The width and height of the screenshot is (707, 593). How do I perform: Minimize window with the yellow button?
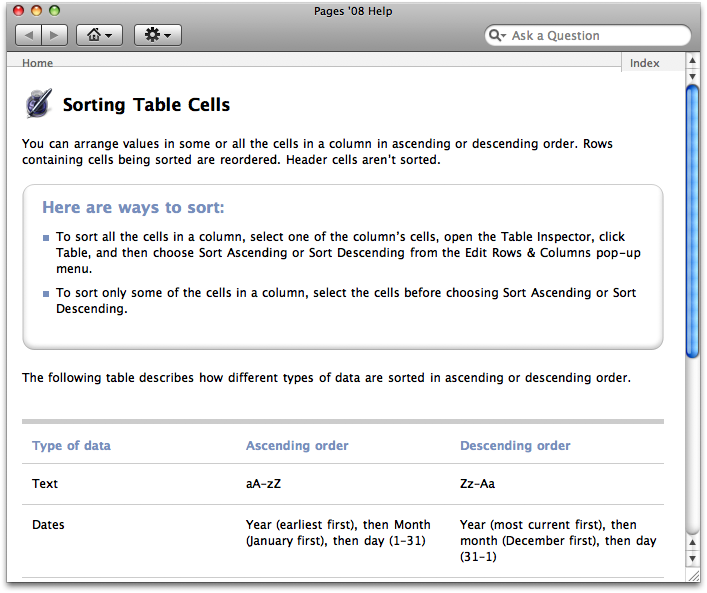pyautogui.click(x=37, y=10)
